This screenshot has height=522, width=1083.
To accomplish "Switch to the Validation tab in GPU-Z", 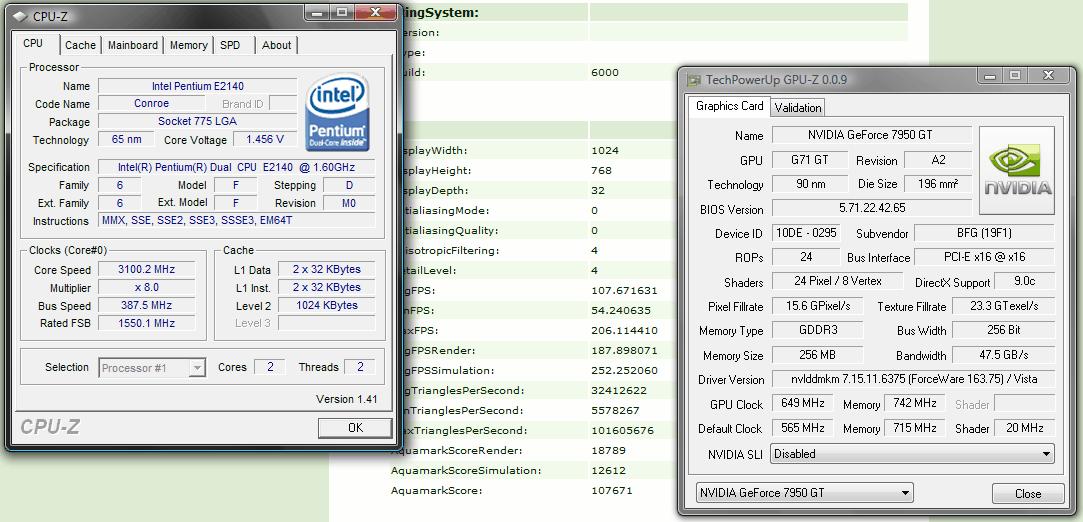I will point(798,108).
